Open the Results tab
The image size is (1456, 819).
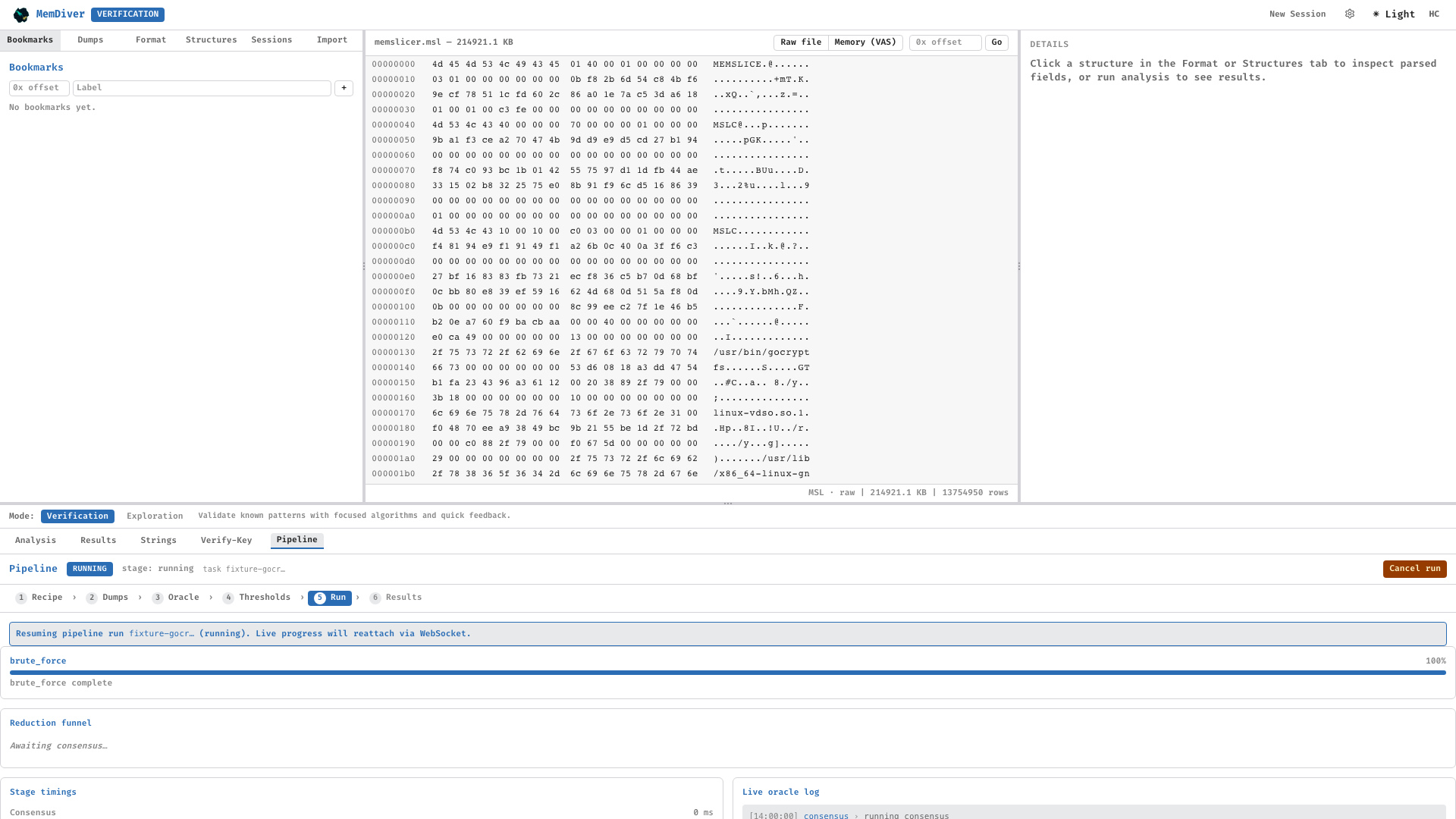(99, 541)
